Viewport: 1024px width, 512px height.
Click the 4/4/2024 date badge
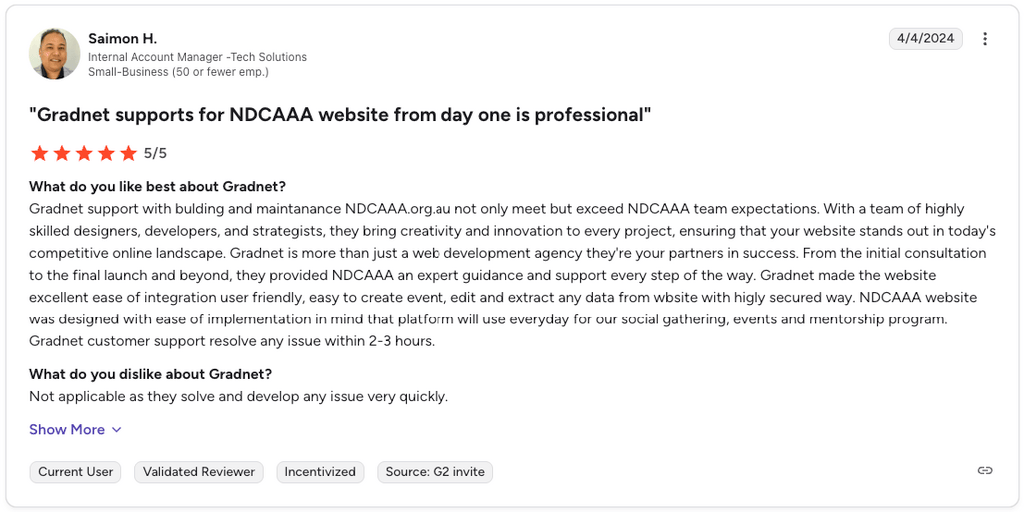coord(925,39)
